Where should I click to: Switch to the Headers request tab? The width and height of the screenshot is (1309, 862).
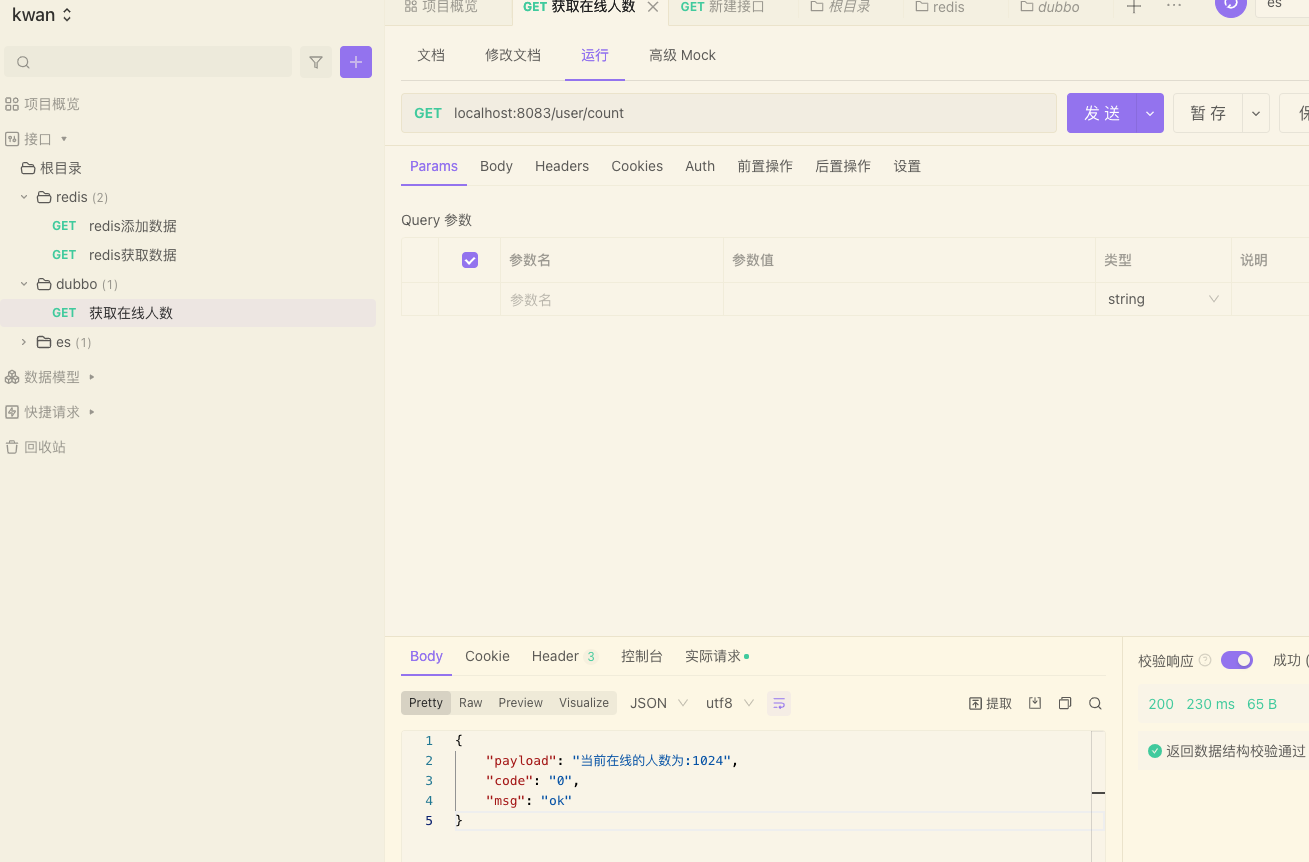[x=561, y=166]
